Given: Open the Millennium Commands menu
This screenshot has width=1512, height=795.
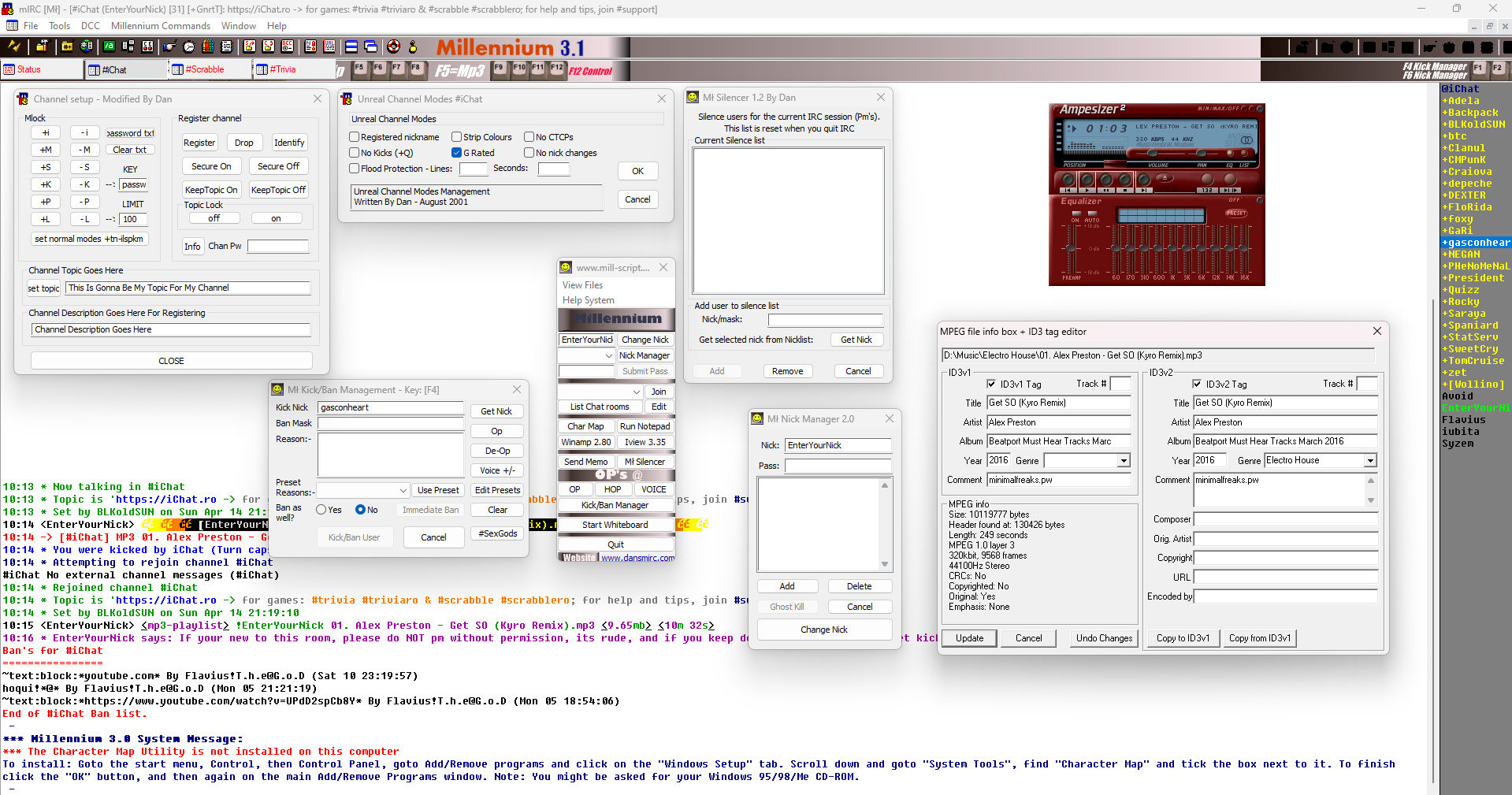Looking at the screenshot, I should pyautogui.click(x=161, y=26).
